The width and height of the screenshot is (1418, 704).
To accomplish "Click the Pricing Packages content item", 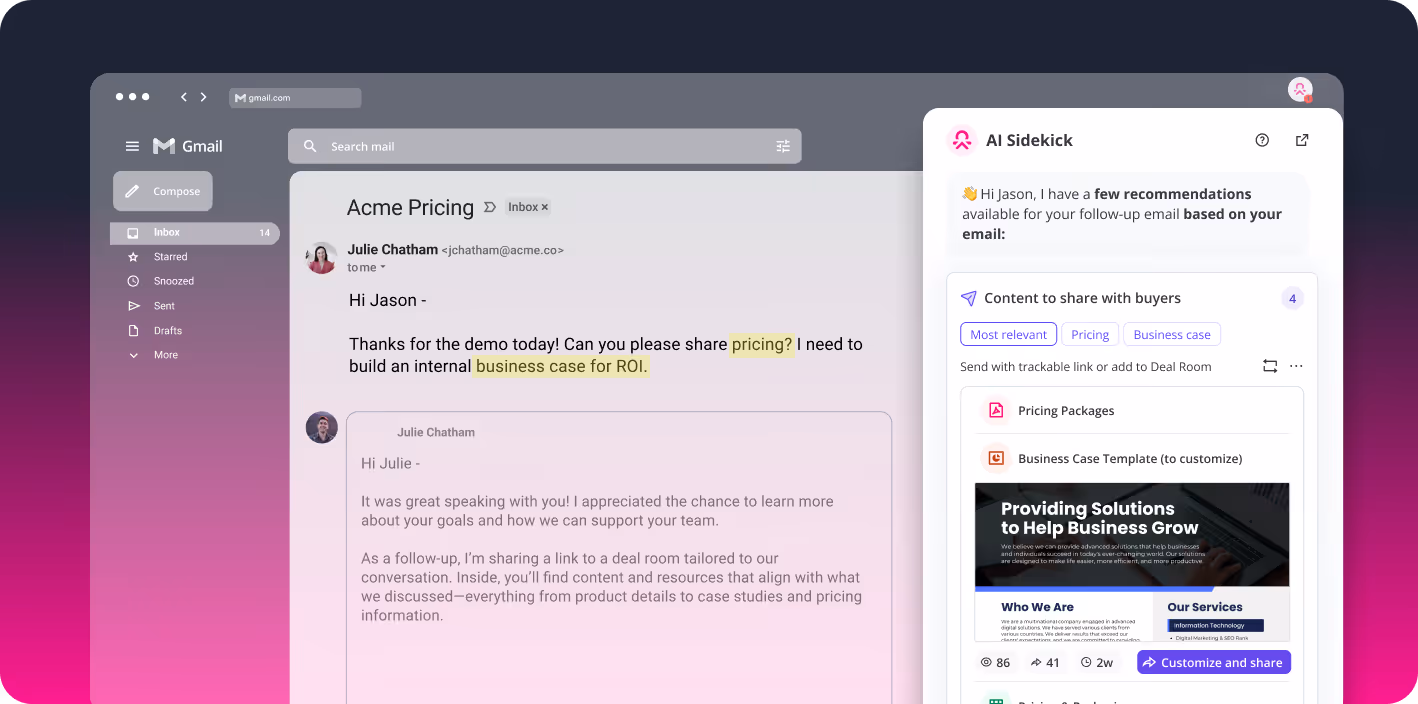I will pos(1132,410).
